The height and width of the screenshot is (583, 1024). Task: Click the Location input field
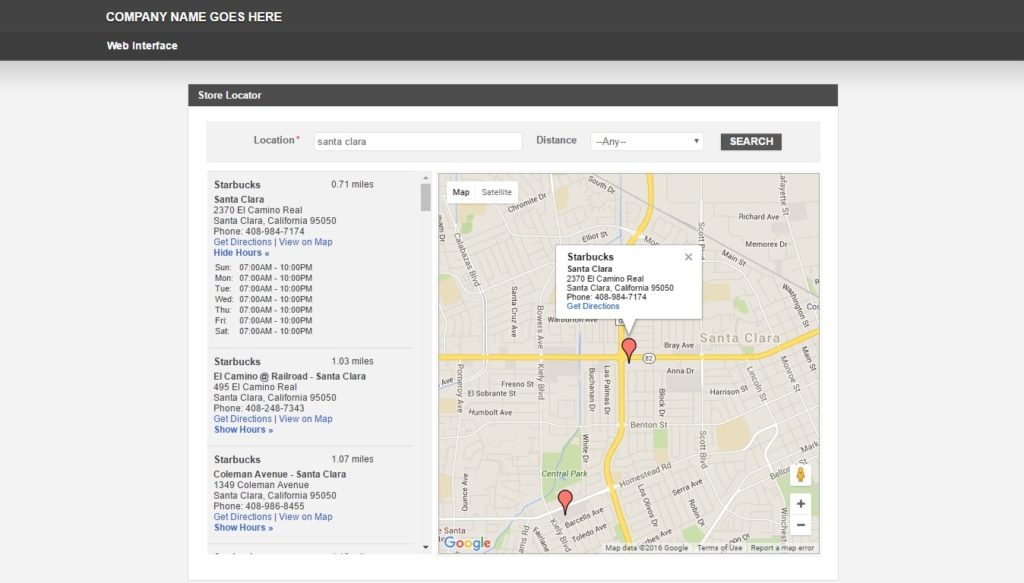(417, 142)
